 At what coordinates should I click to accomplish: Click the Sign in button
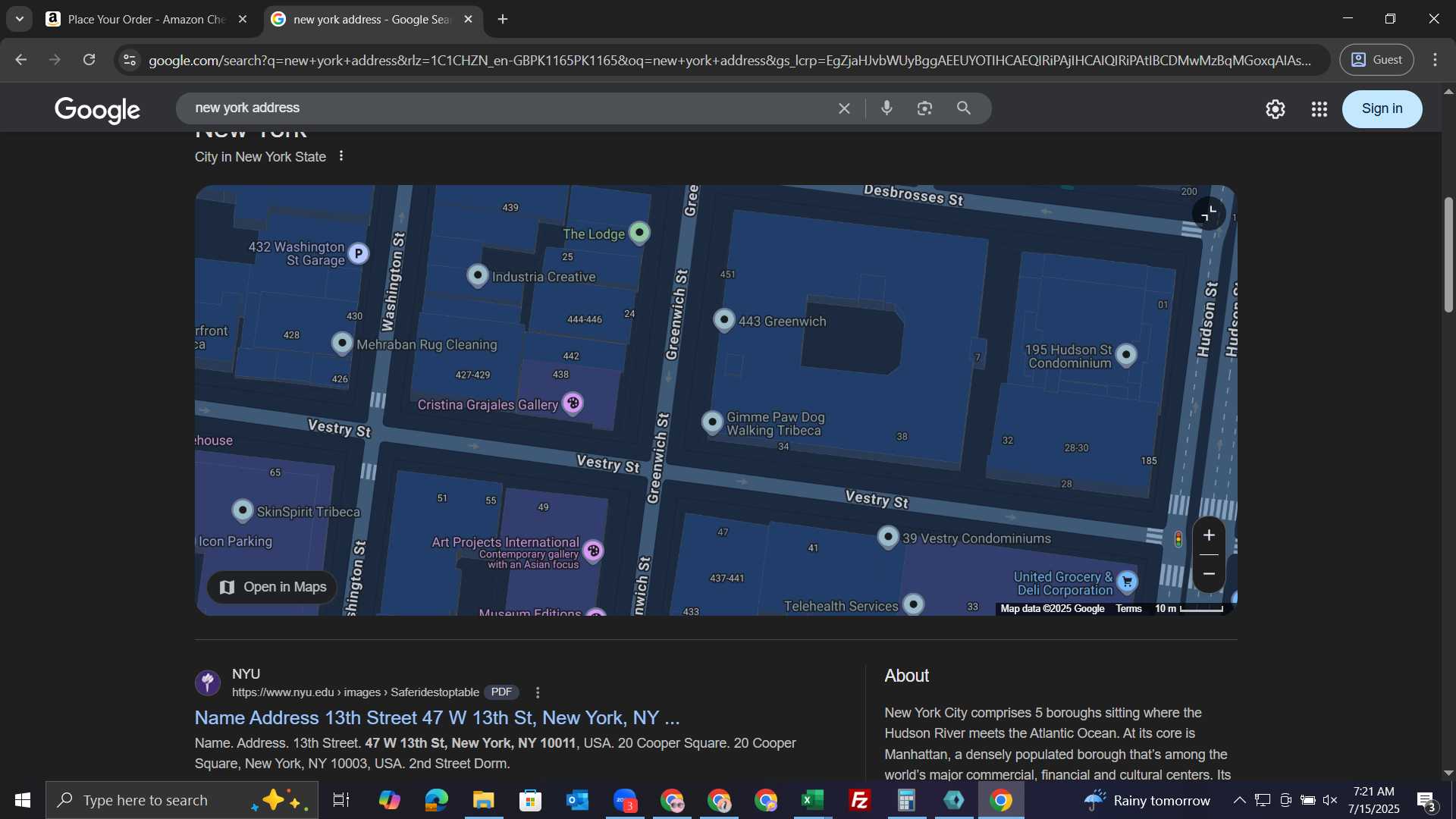click(1382, 109)
